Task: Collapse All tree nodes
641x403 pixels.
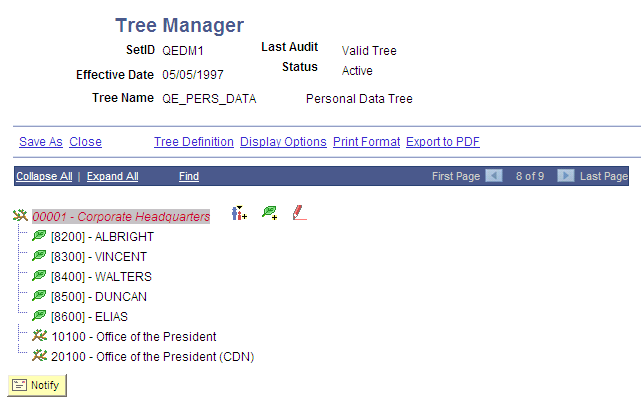Action: point(43,176)
